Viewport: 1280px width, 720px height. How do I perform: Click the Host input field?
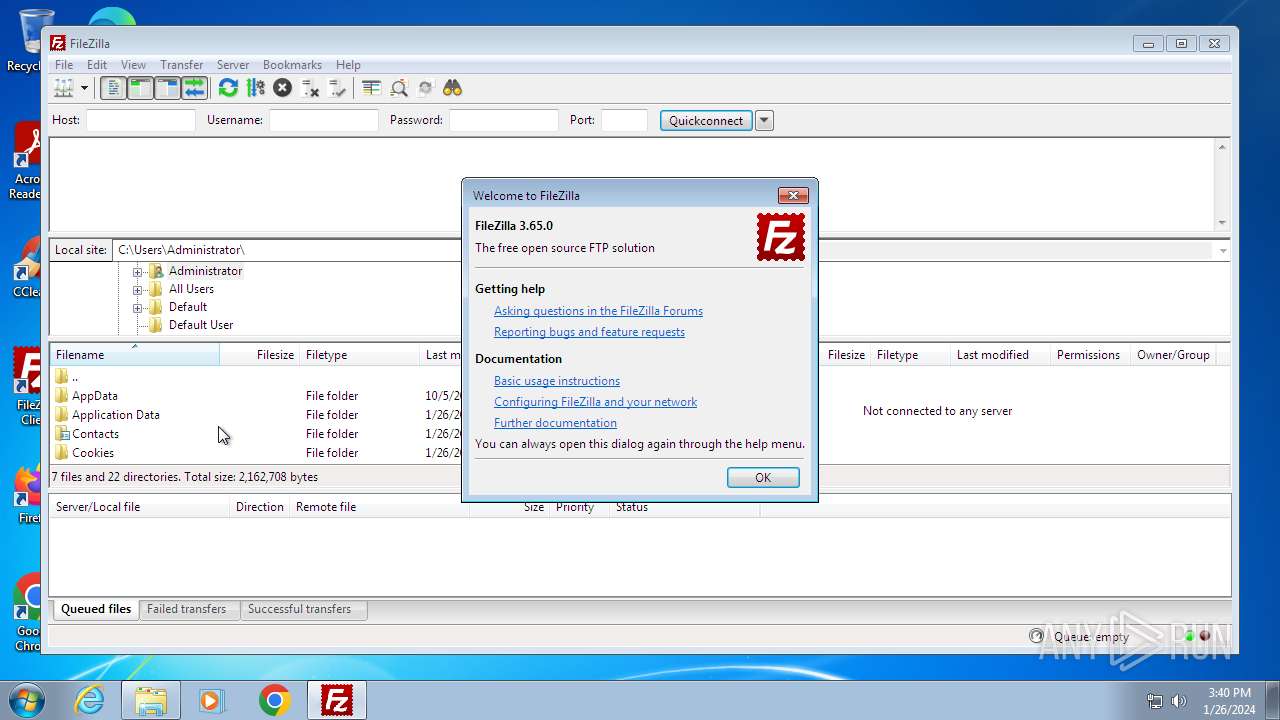[x=141, y=120]
